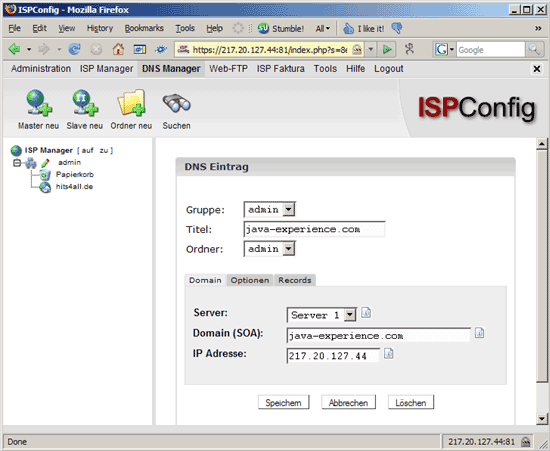Open the Hilfe menu
This screenshot has height=451, width=550.
(356, 69)
